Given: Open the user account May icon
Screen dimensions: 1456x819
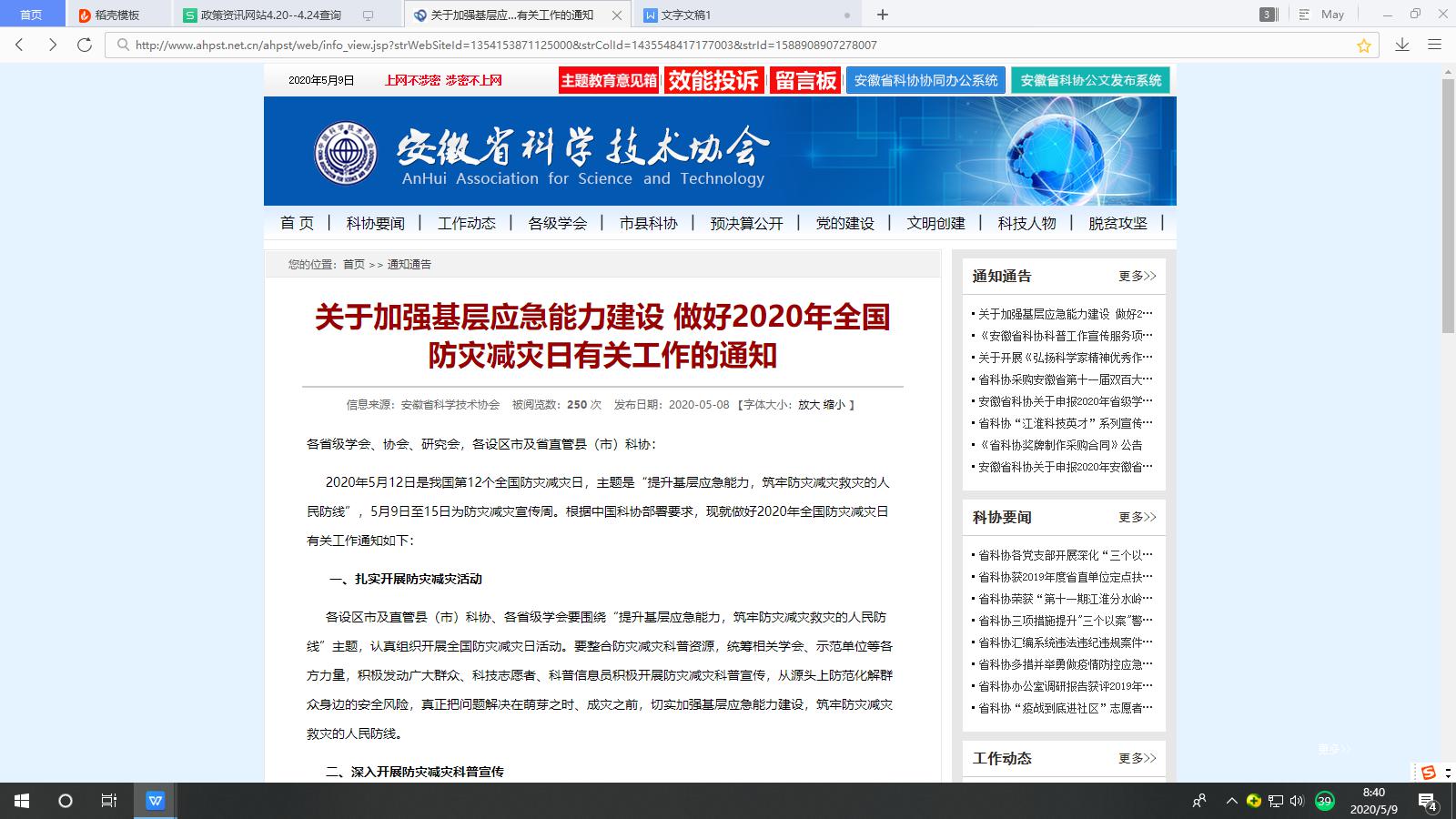Looking at the screenshot, I should [x=1321, y=15].
